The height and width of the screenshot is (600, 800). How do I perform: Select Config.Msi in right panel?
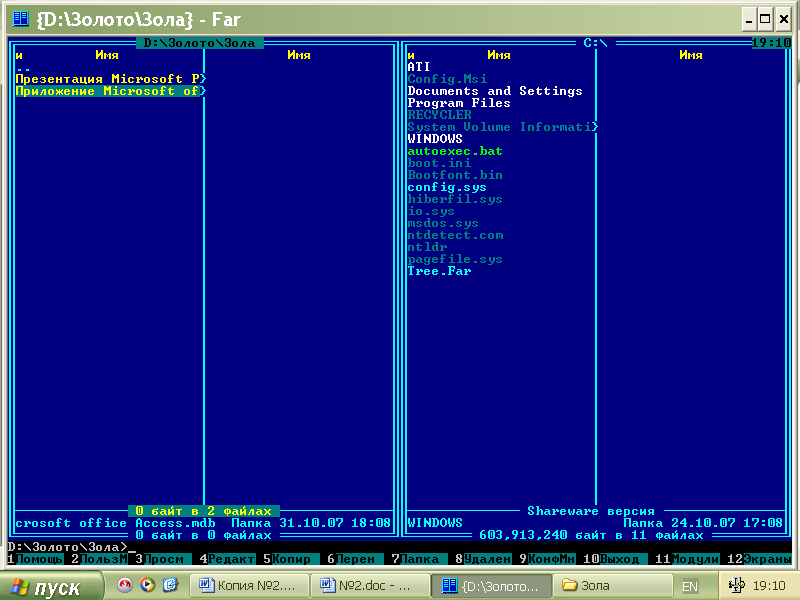pyautogui.click(x=447, y=79)
